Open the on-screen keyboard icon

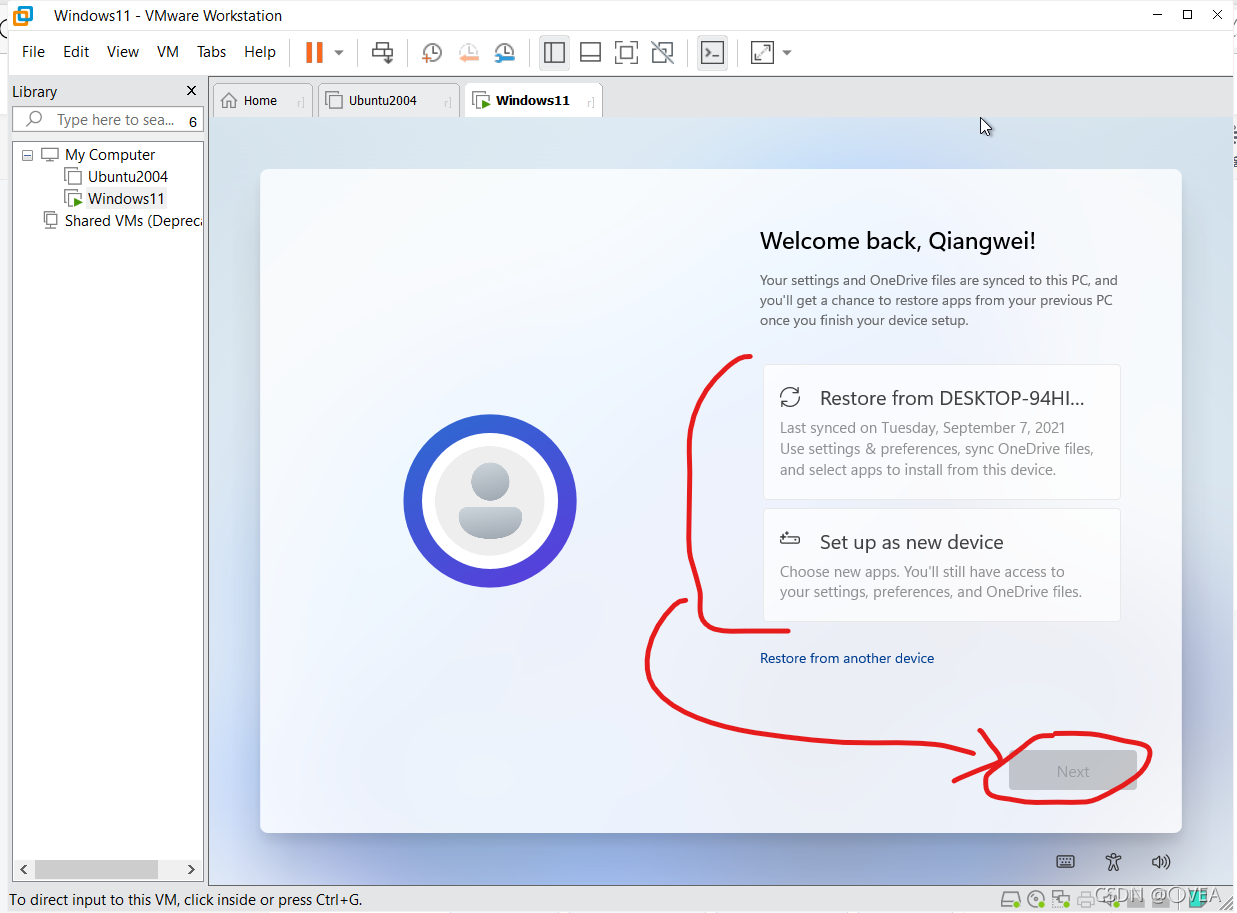[x=1065, y=862]
